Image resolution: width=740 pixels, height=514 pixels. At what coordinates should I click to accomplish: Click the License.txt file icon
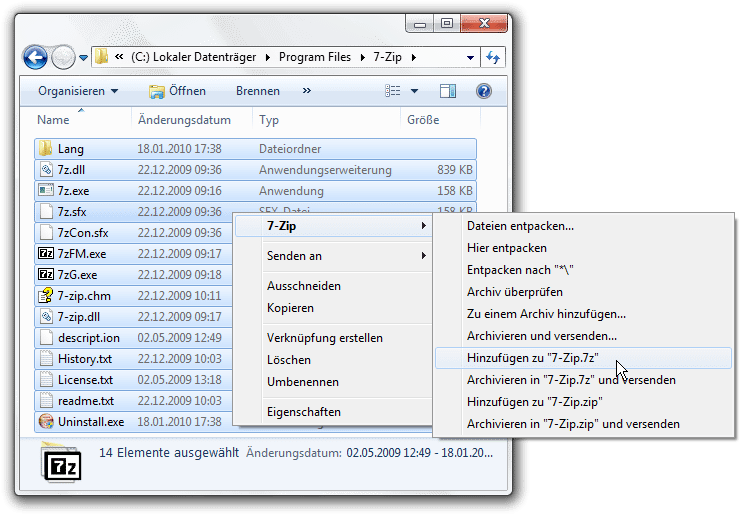click(x=46, y=379)
